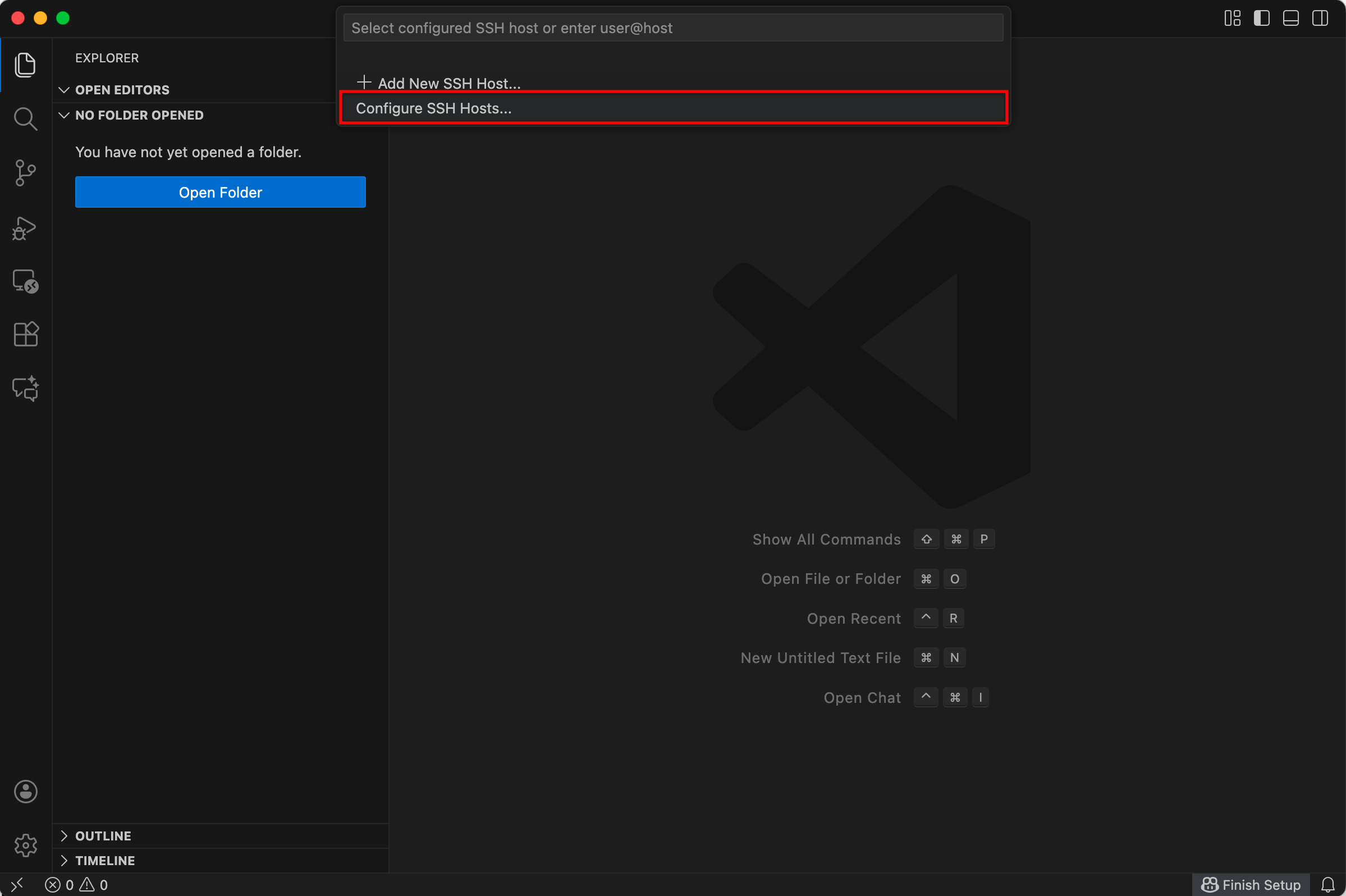Viewport: 1346px width, 896px height.
Task: Open the Source Control view
Action: [x=25, y=172]
